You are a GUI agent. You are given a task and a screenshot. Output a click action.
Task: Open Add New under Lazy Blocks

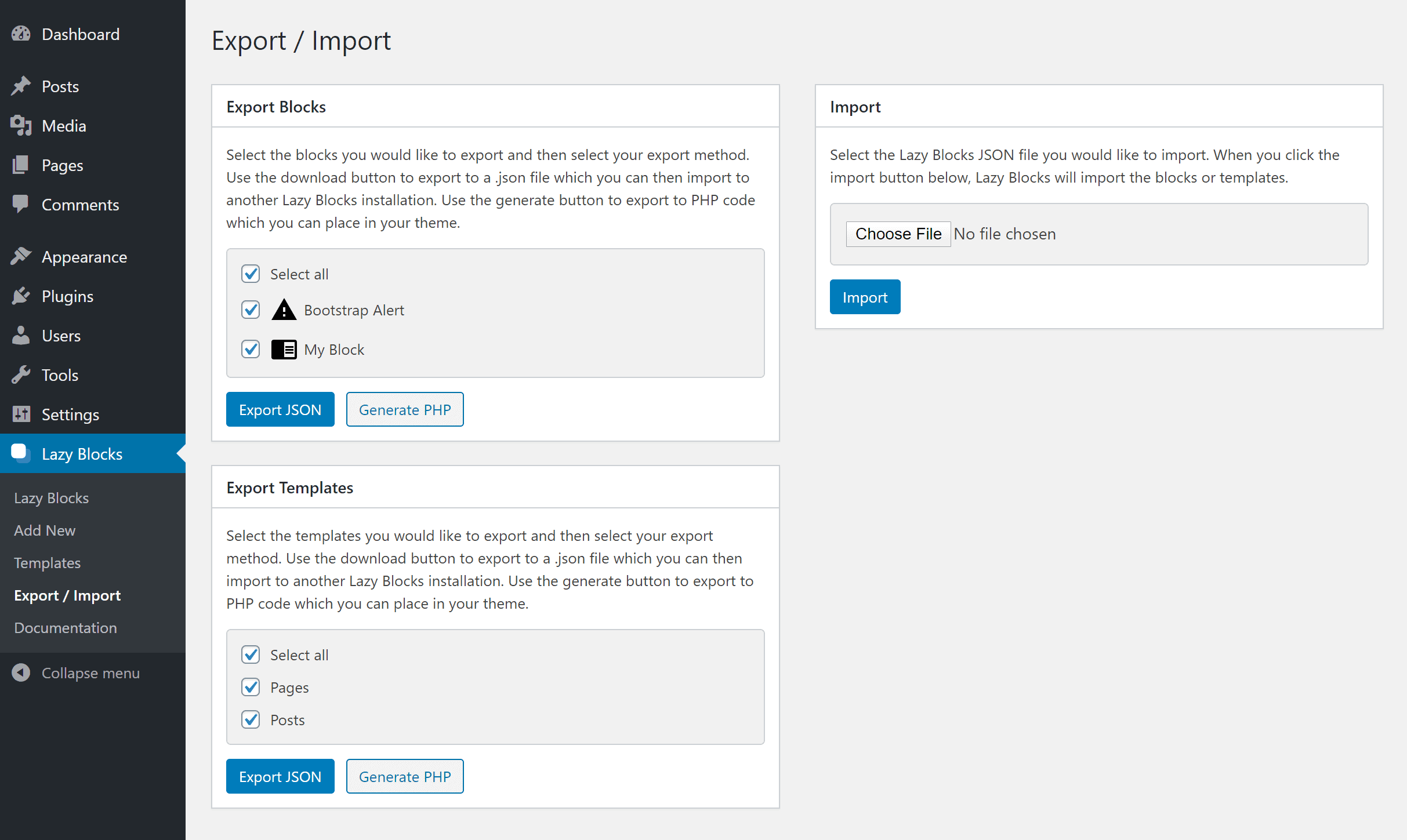(x=44, y=530)
